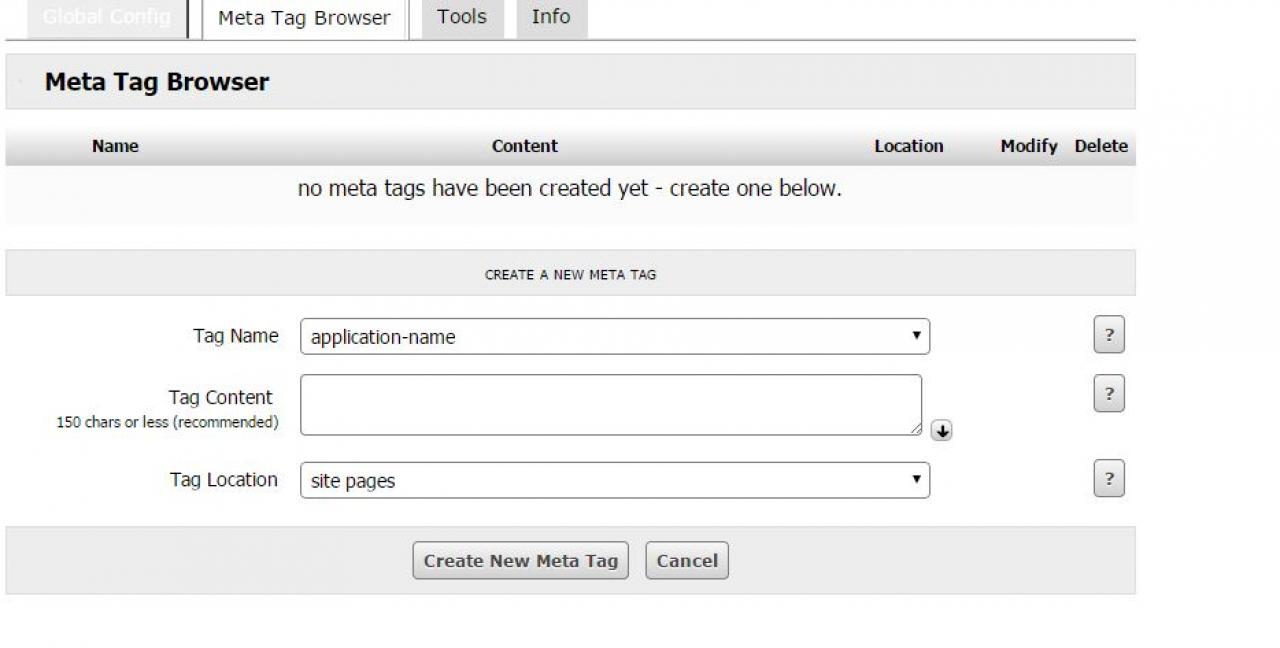The image size is (1280, 648).
Task: Click the Content column header
Action: (x=525, y=146)
